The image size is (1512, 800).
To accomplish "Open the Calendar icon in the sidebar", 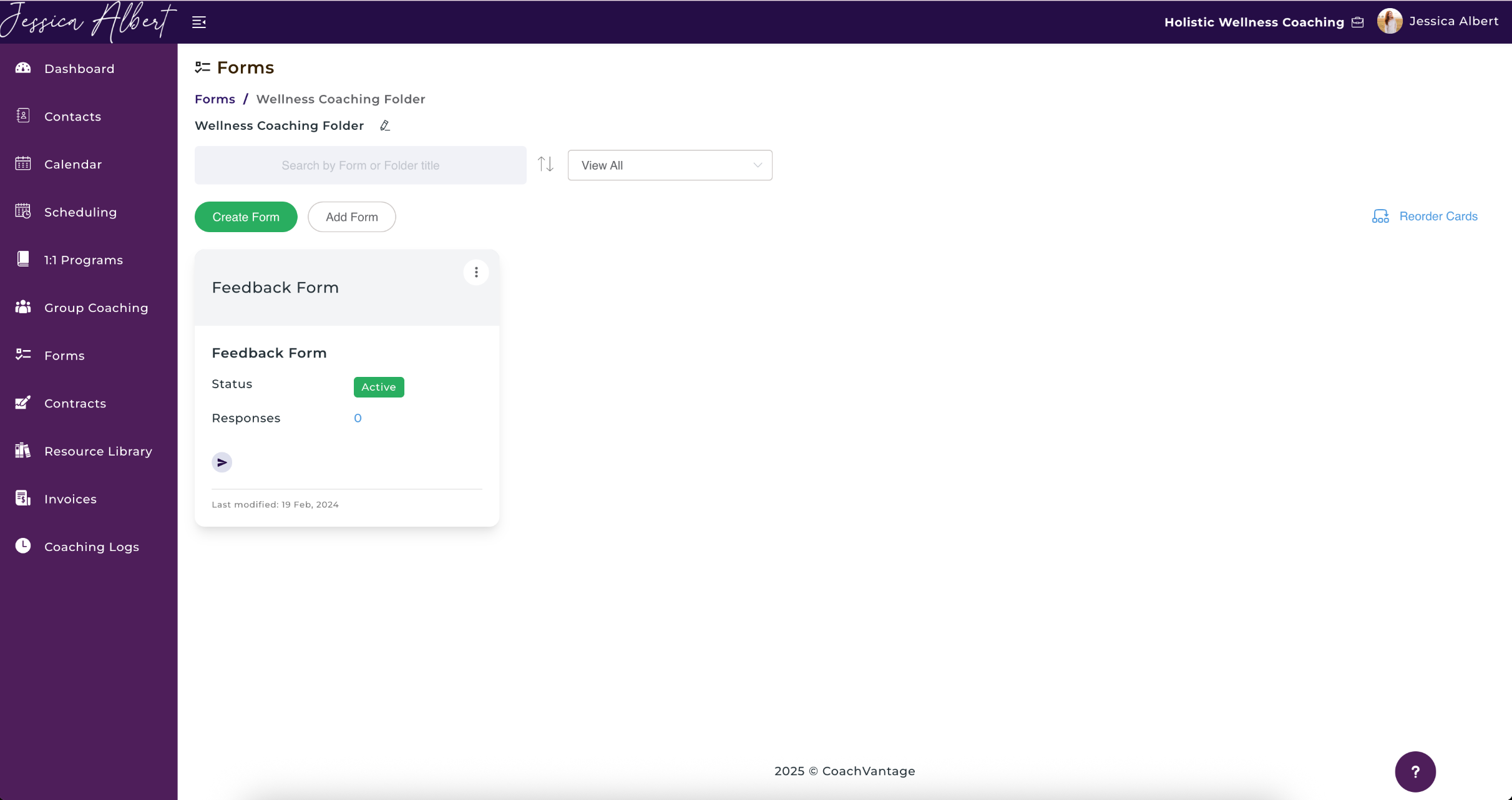I will click(23, 163).
